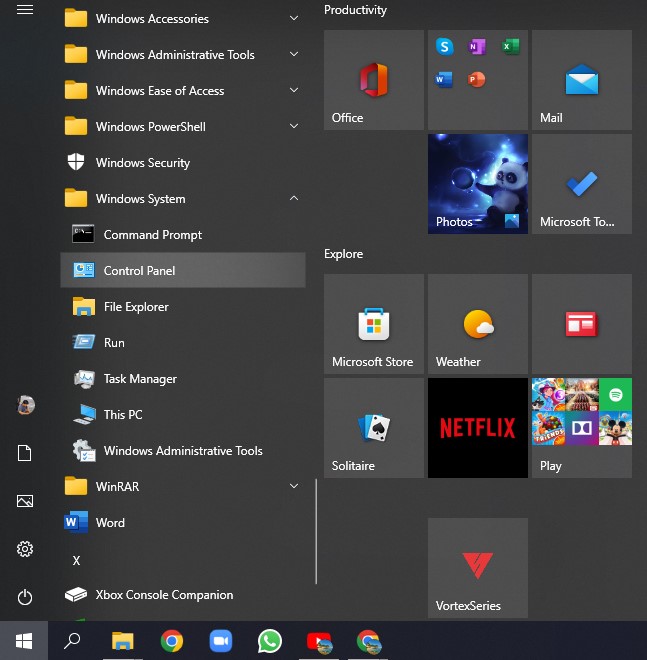Open Control Panel from Windows System
The height and width of the screenshot is (660, 647).
(x=183, y=270)
